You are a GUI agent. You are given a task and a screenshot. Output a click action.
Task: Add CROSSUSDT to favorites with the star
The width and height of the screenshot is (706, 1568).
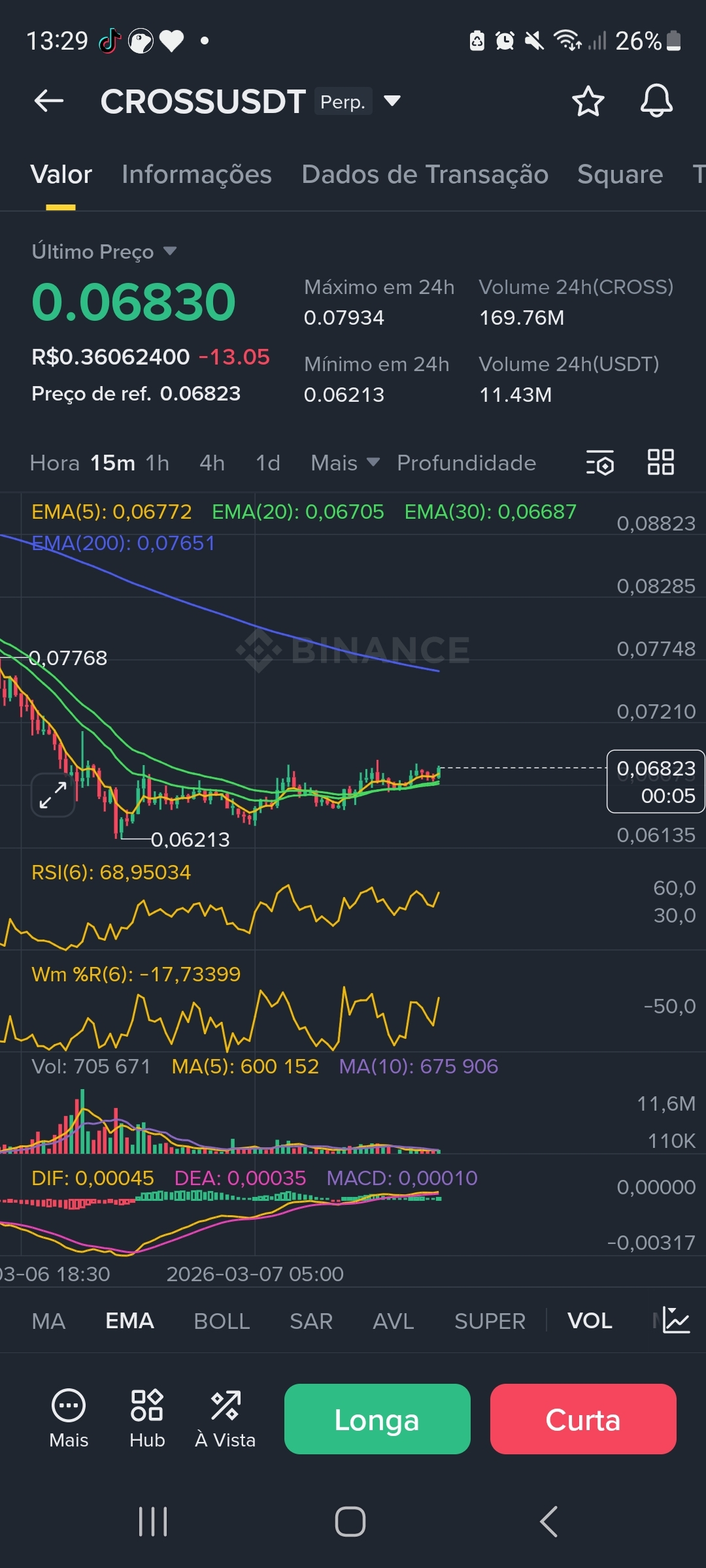click(x=588, y=101)
